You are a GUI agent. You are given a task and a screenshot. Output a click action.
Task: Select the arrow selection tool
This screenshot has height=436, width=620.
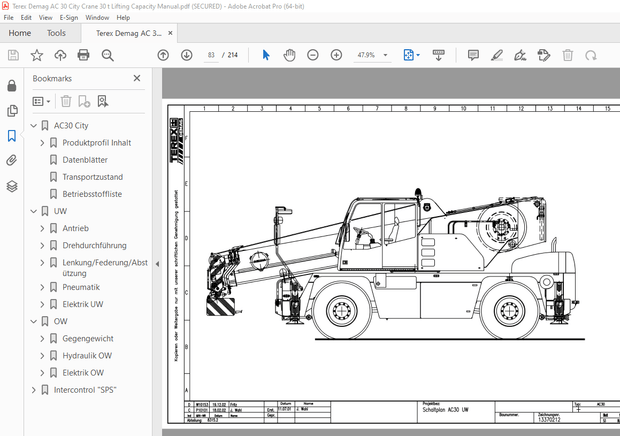266,55
